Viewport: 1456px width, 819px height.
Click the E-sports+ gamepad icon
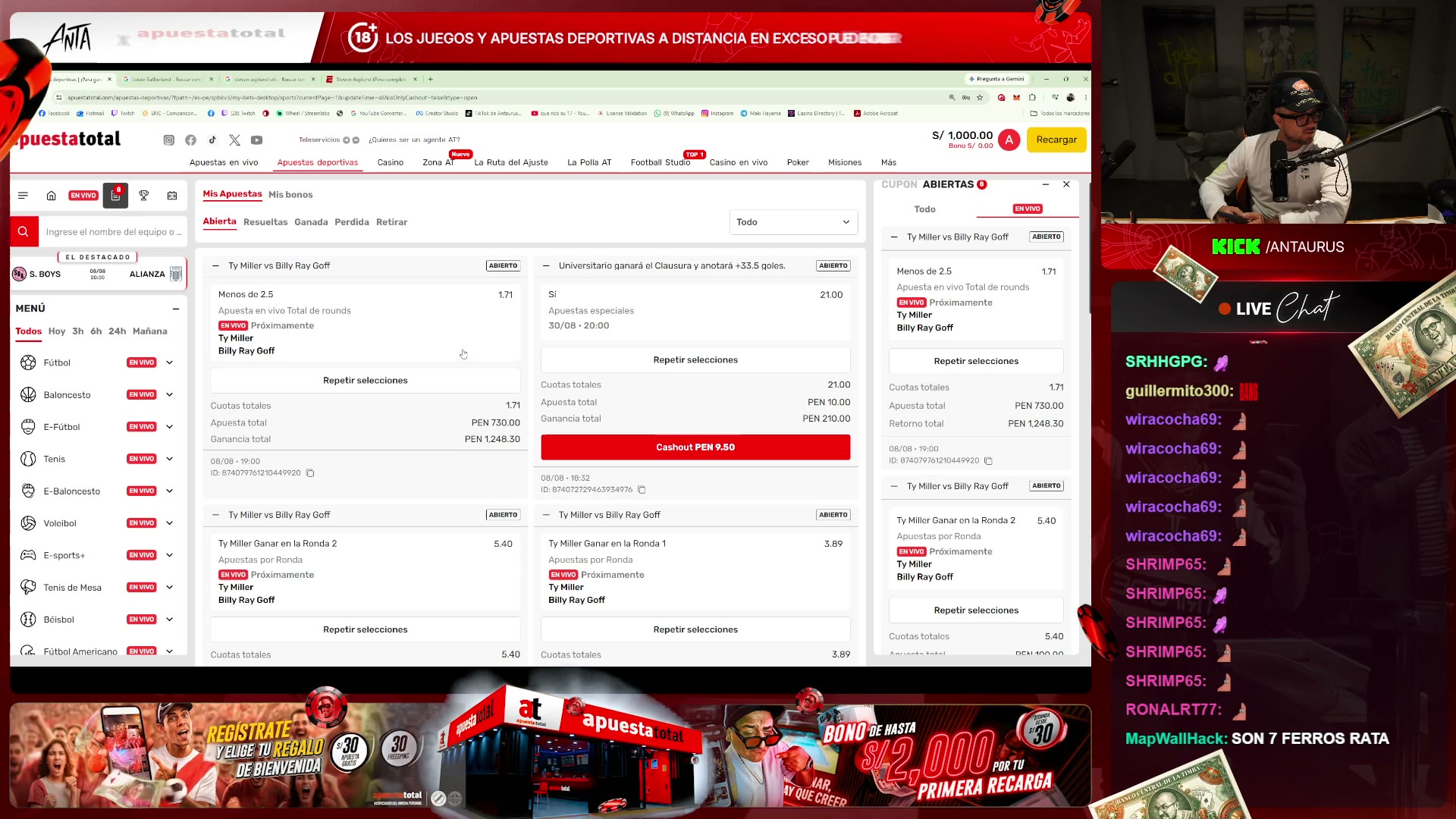click(x=28, y=555)
